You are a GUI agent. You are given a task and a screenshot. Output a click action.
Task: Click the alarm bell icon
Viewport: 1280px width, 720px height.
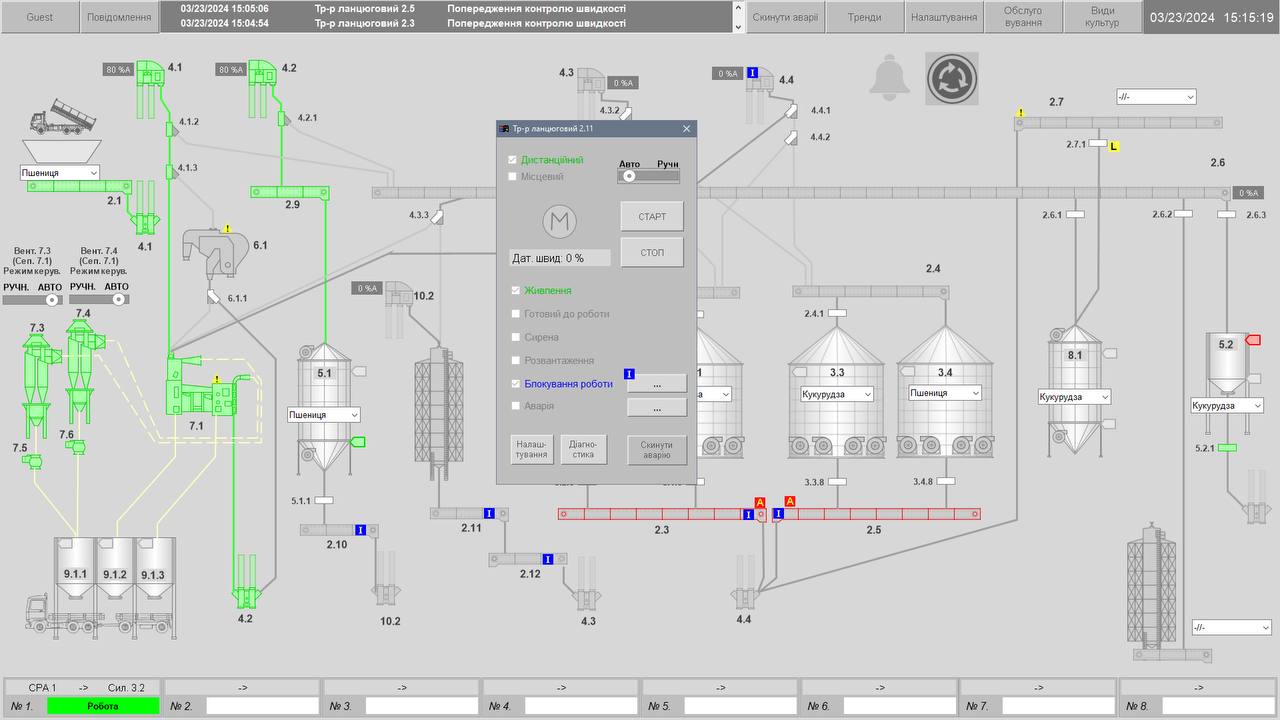889,78
